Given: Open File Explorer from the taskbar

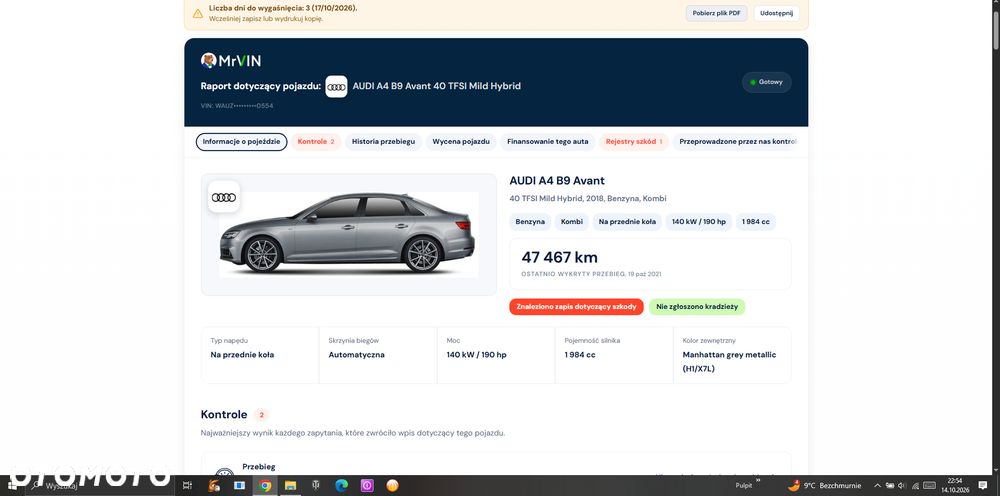Looking at the screenshot, I should pyautogui.click(x=290, y=486).
